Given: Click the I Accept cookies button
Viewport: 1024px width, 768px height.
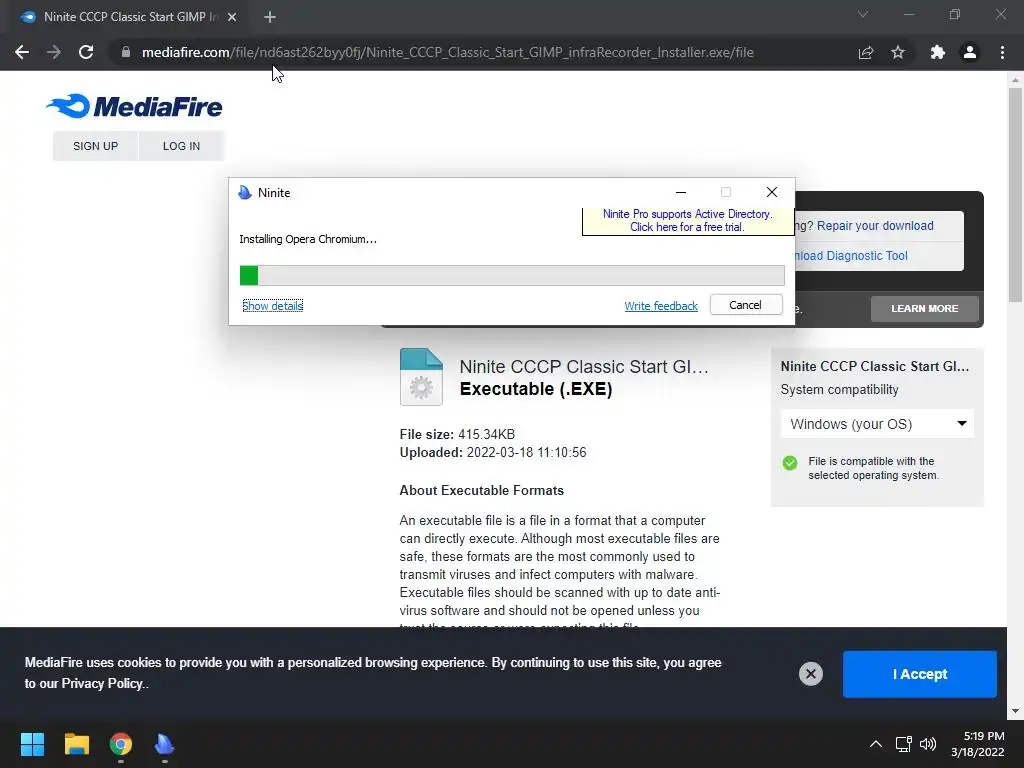Looking at the screenshot, I should coord(920,674).
